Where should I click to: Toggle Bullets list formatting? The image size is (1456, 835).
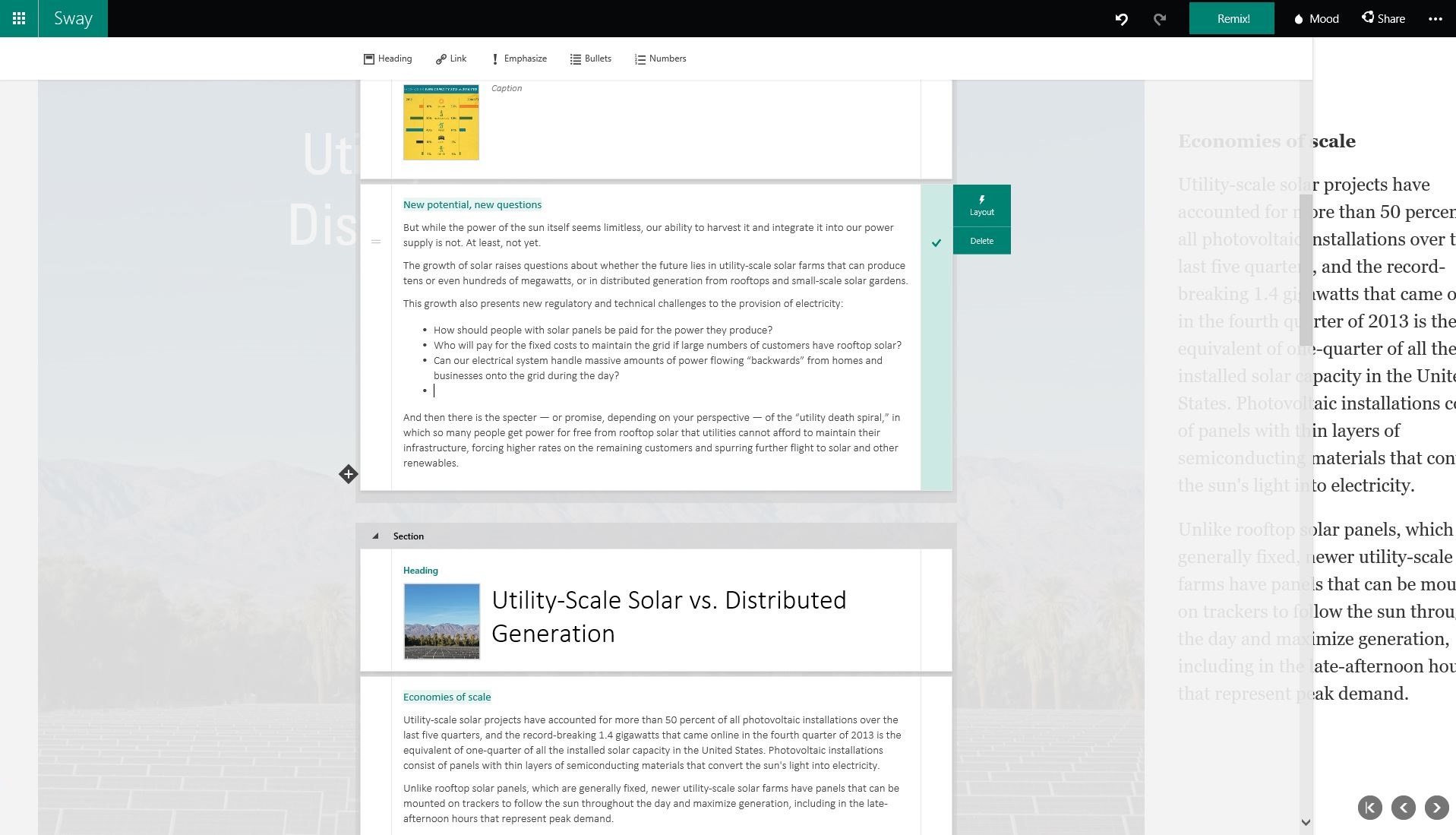590,59
